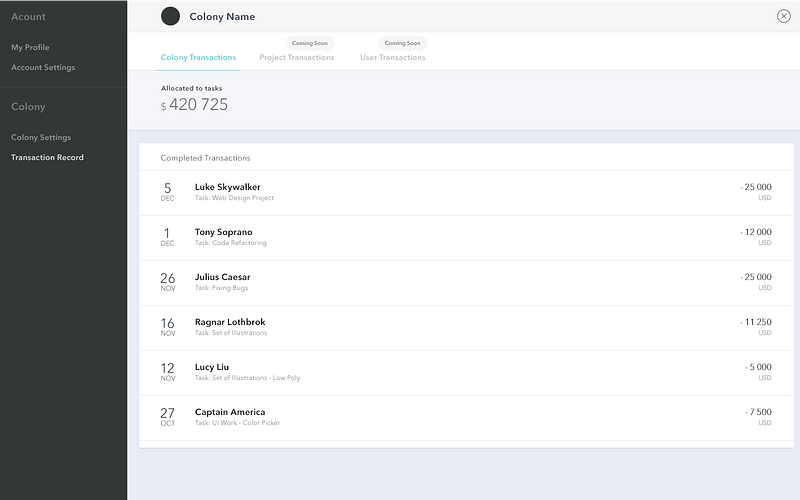Select Transaction Record in sidebar

click(x=47, y=157)
